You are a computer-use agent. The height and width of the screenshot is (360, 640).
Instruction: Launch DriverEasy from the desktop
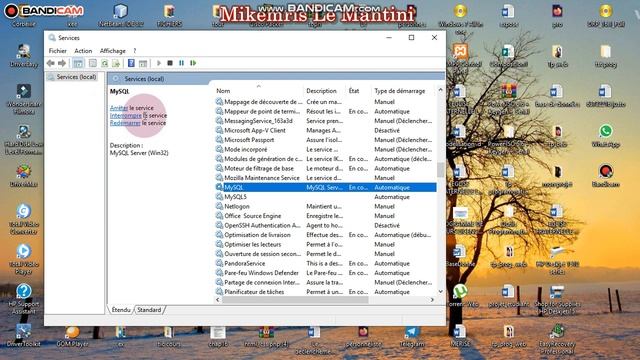click(x=24, y=56)
